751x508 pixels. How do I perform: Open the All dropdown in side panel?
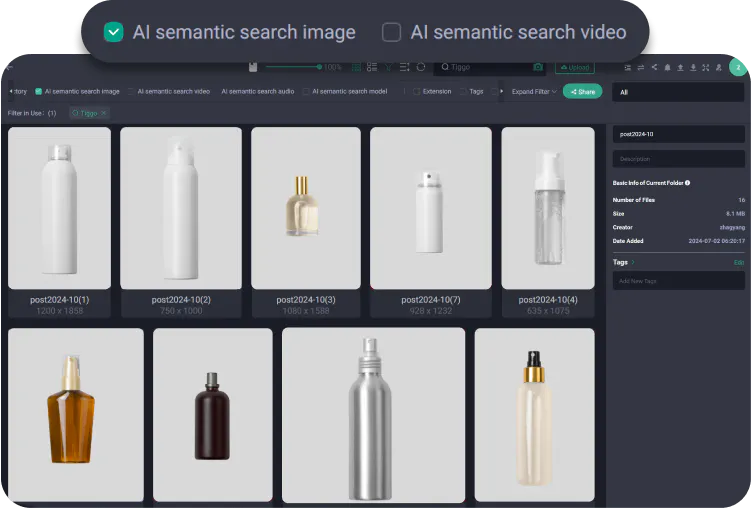coord(678,92)
